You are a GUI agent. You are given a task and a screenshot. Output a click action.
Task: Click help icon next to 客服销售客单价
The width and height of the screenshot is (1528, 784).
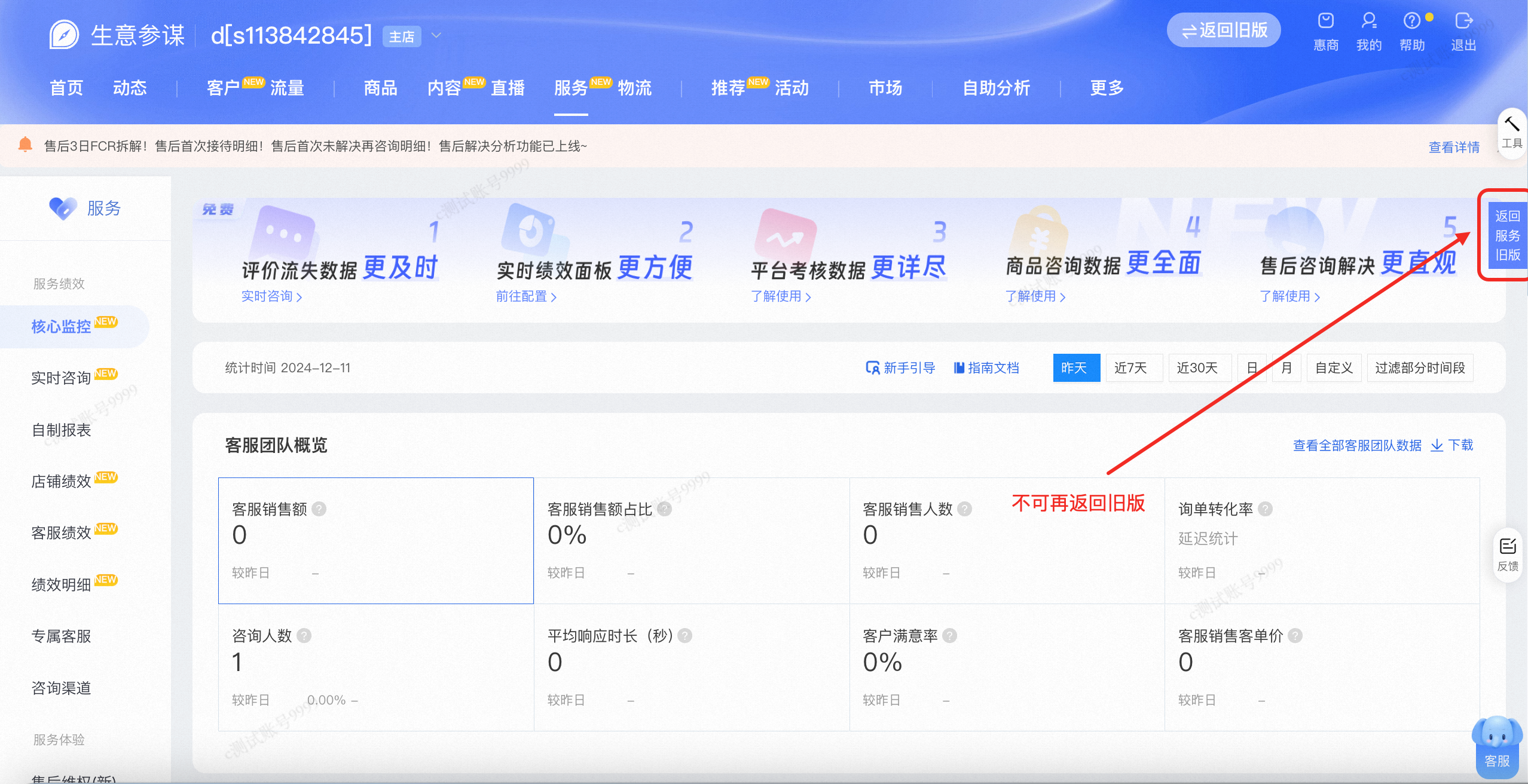click(1295, 636)
